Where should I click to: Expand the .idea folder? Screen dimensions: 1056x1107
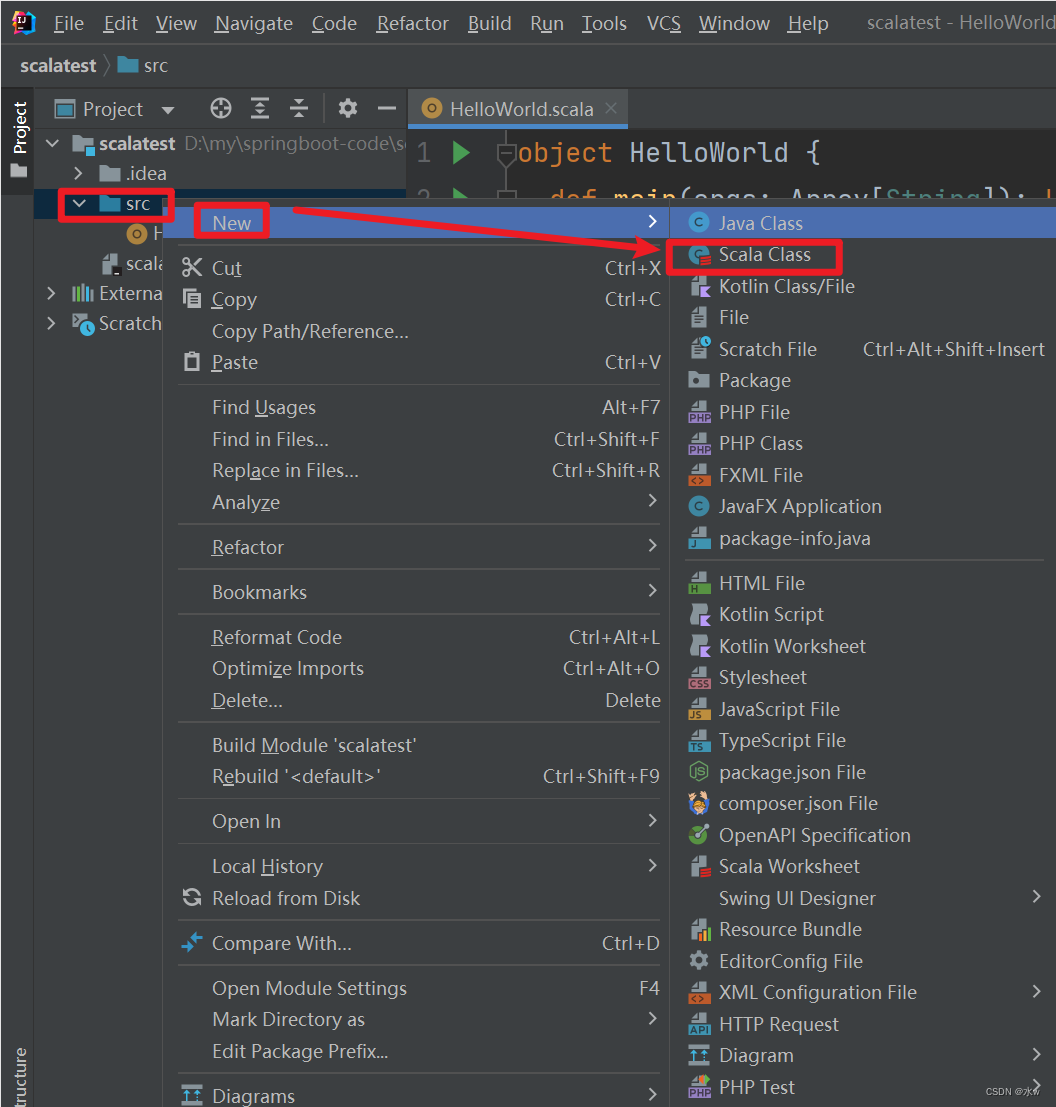coord(78,173)
